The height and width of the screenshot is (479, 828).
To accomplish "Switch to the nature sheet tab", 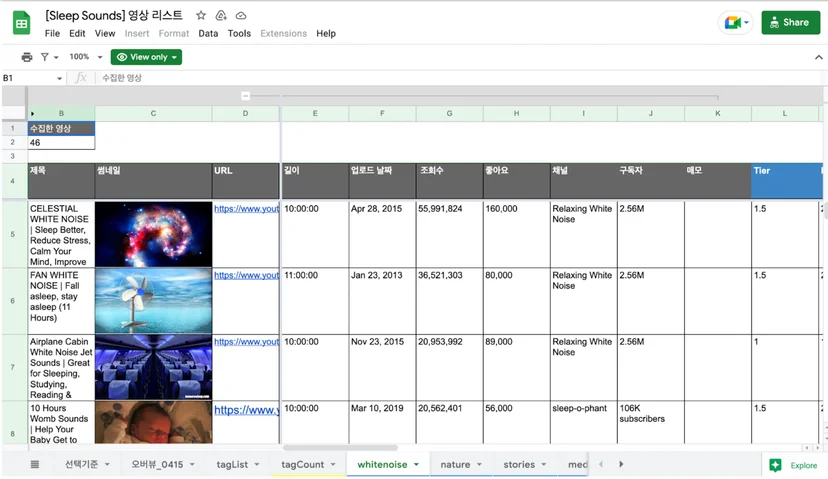I will click(x=461, y=464).
